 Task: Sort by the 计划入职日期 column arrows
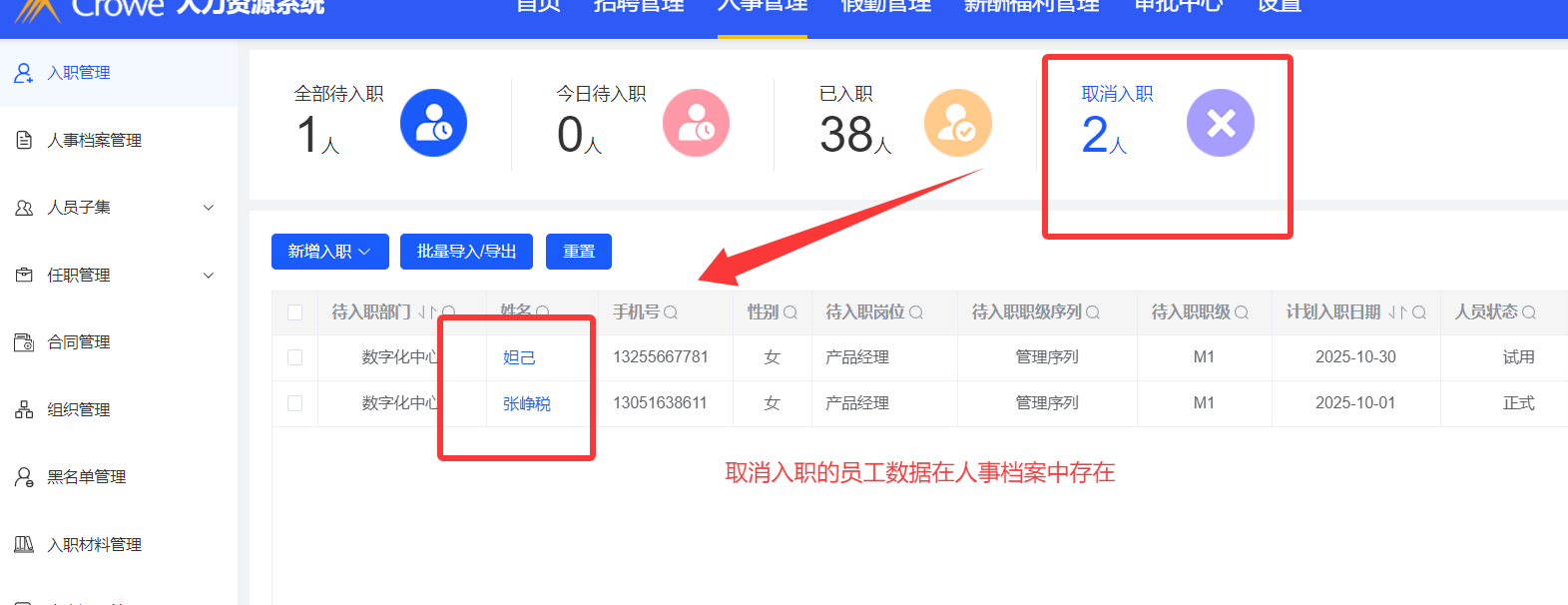(x=1396, y=312)
